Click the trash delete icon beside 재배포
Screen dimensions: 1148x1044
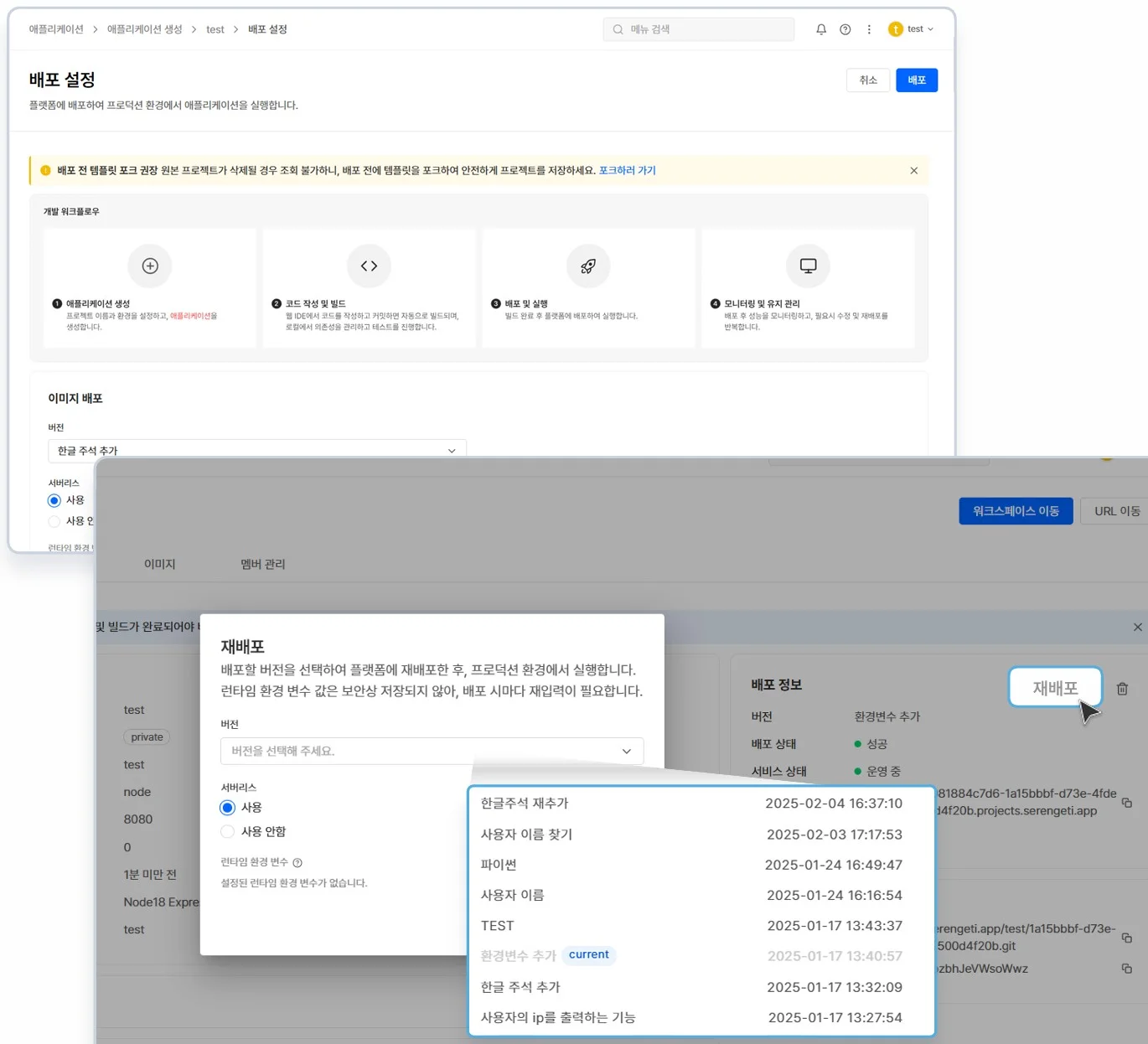pos(1122,689)
